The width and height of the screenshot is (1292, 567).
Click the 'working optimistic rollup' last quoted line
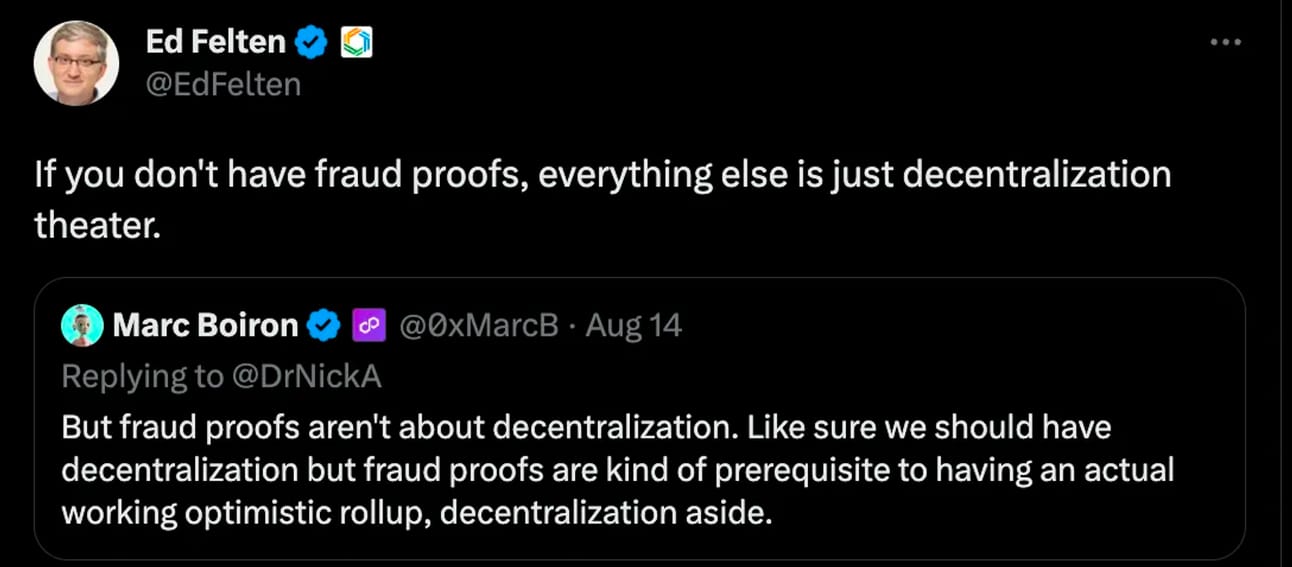pos(417,513)
